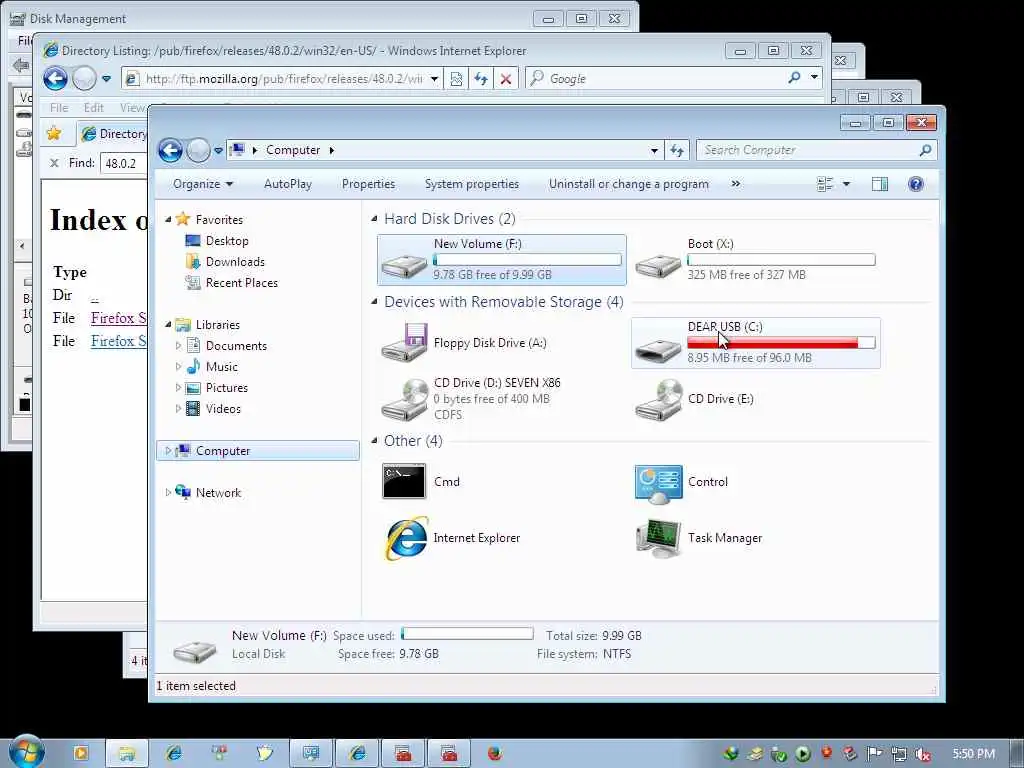Click the Favorites star in Internet Explorer
The image size is (1024, 768).
[54, 134]
